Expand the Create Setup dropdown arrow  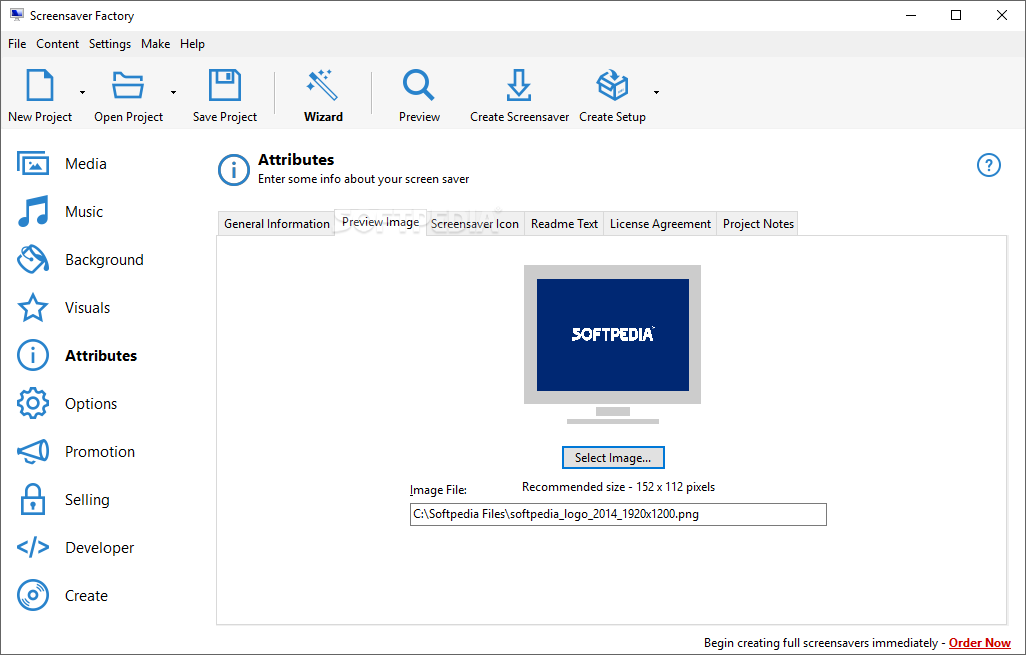point(656,92)
